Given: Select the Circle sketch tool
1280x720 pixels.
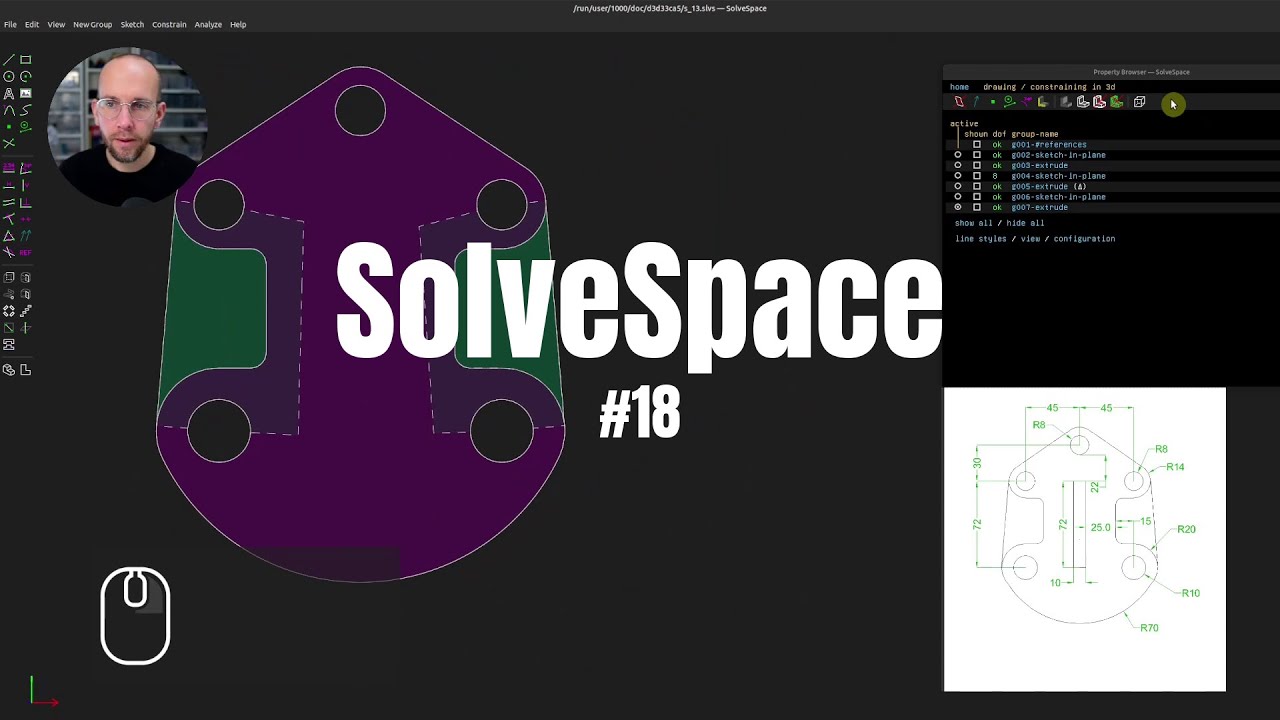Looking at the screenshot, I should (9, 77).
